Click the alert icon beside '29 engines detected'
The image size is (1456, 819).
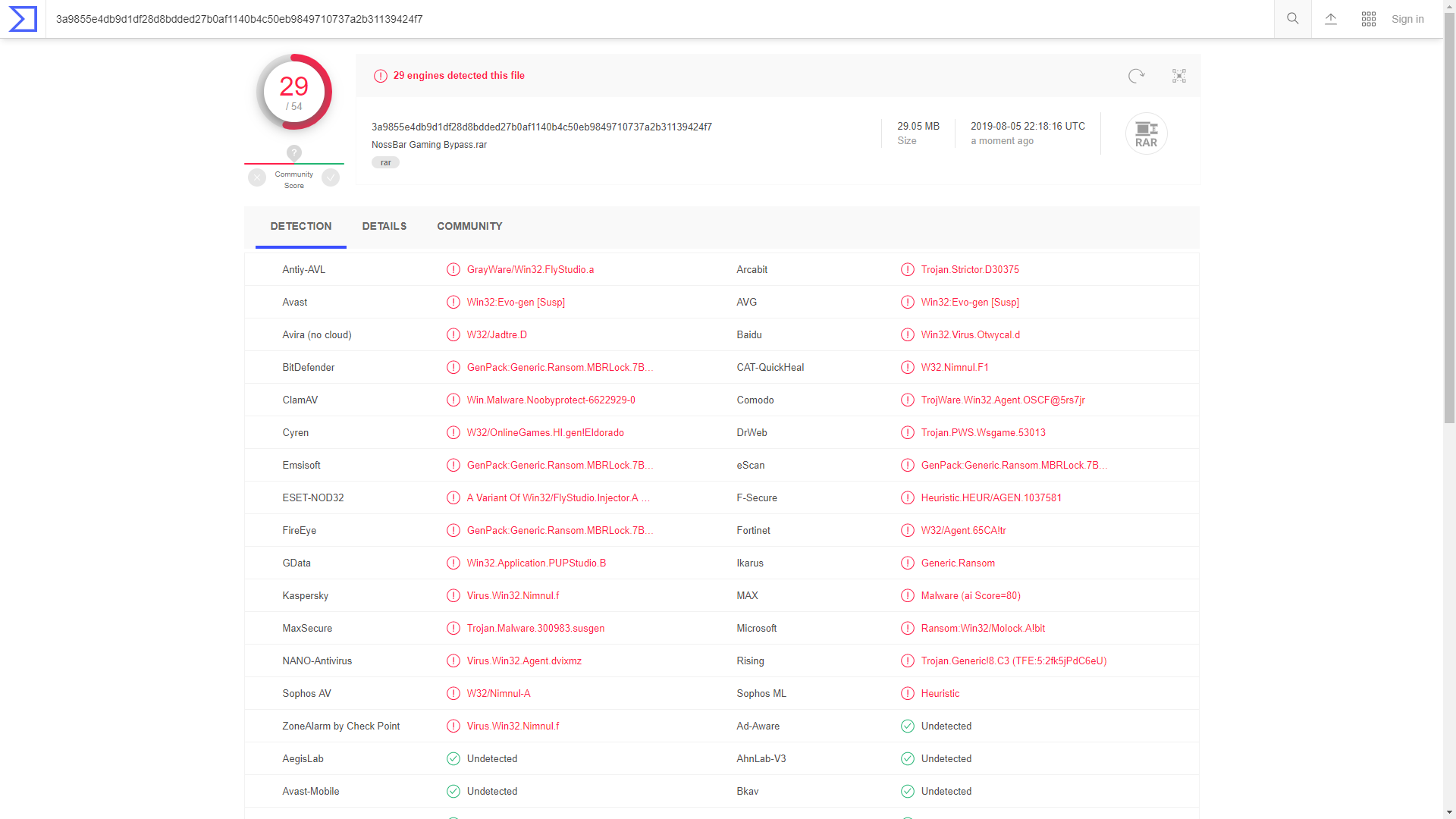point(381,76)
